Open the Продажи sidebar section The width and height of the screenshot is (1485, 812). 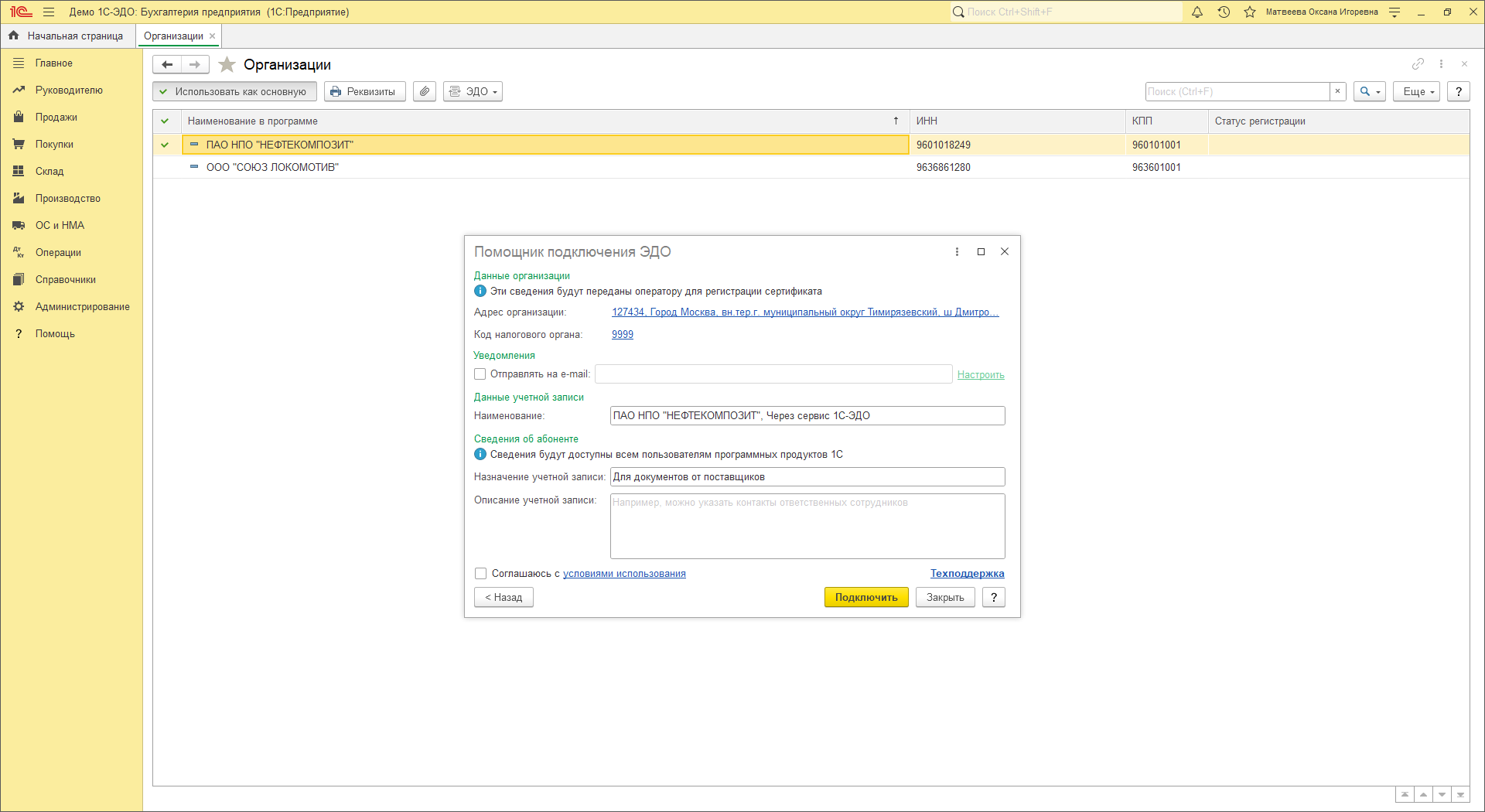[56, 118]
